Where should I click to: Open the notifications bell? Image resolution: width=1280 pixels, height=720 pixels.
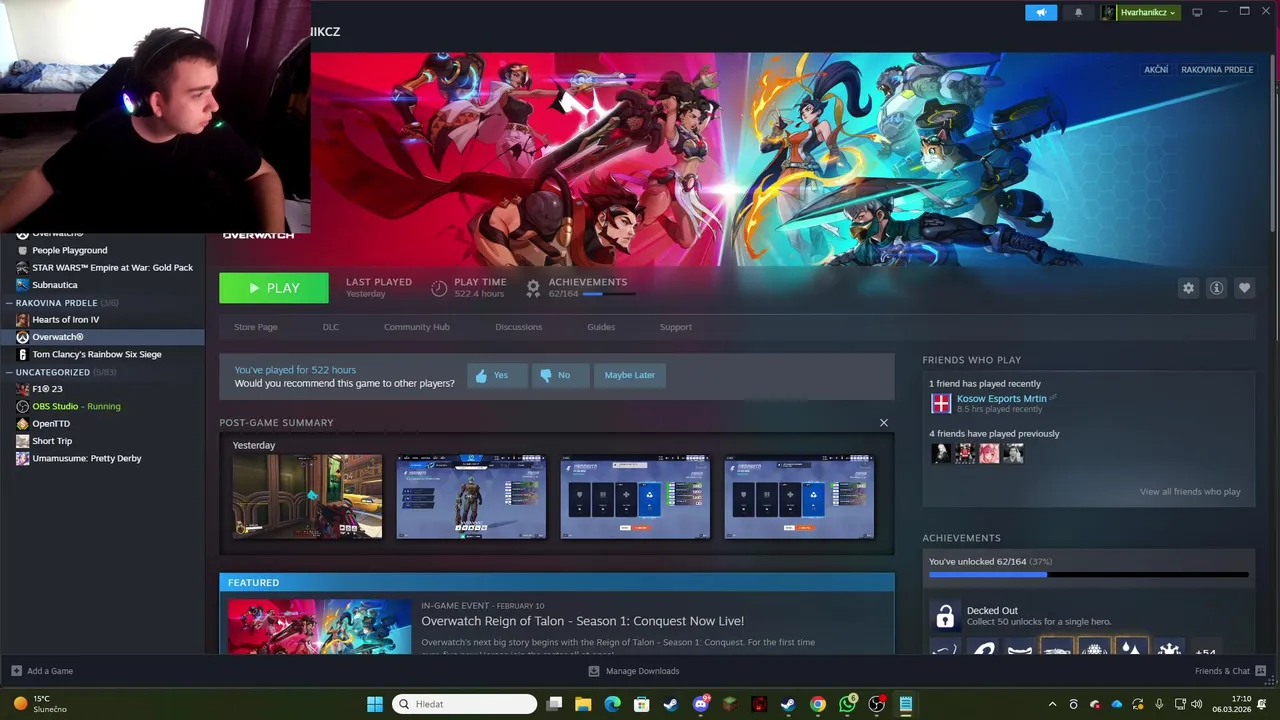[1078, 12]
